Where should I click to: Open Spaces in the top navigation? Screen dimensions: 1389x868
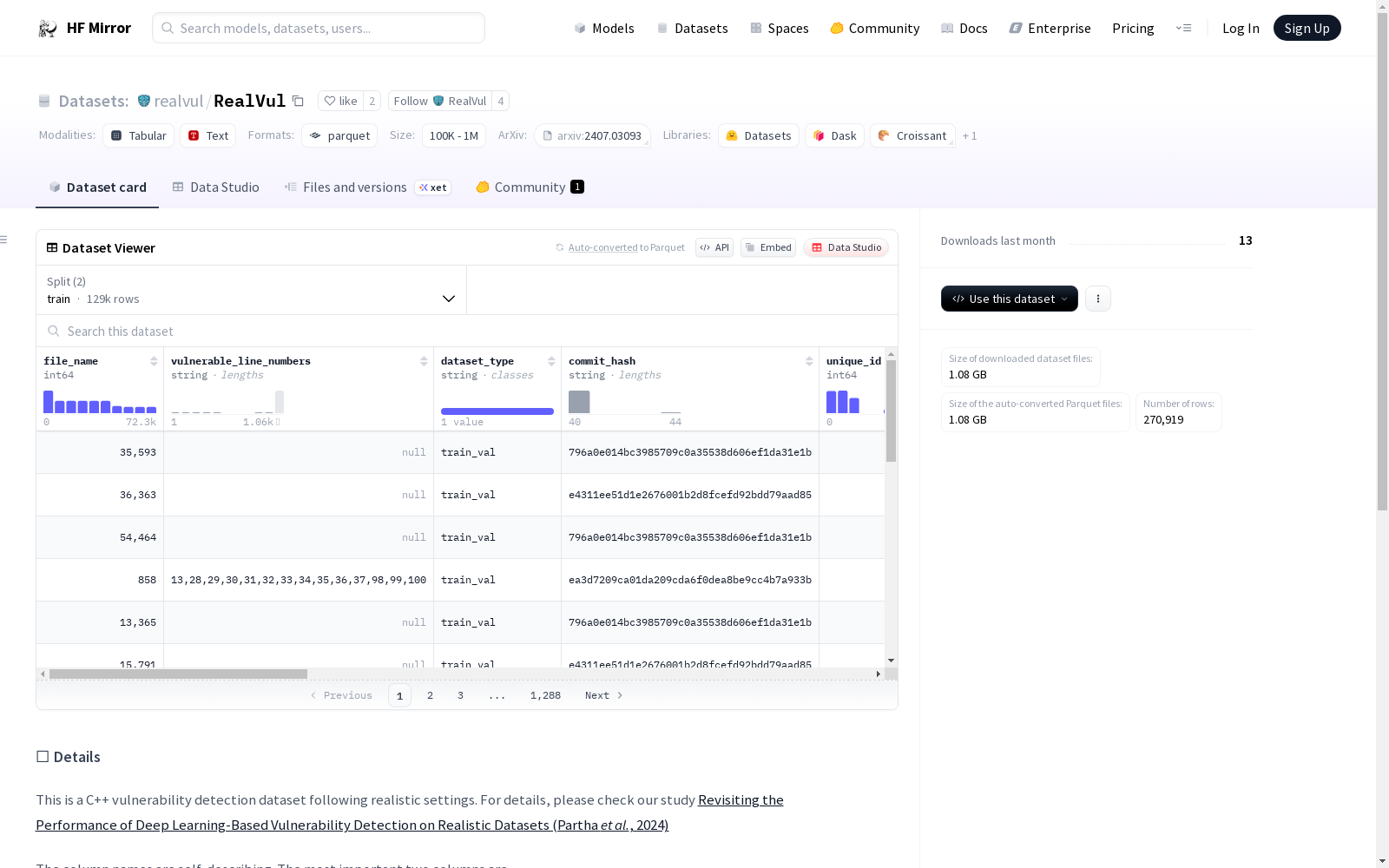pyautogui.click(x=780, y=29)
